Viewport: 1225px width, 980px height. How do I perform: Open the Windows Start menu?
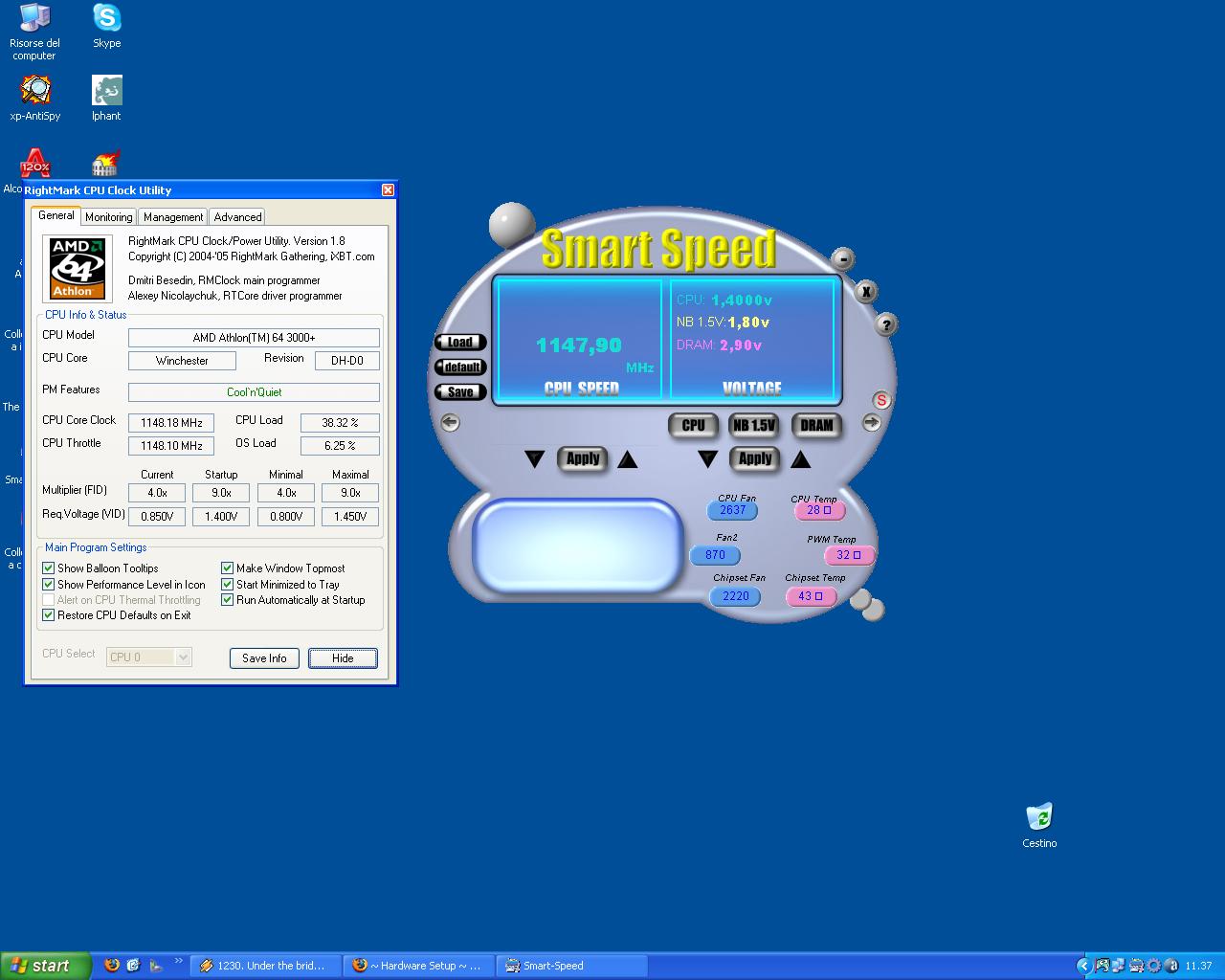[45, 966]
